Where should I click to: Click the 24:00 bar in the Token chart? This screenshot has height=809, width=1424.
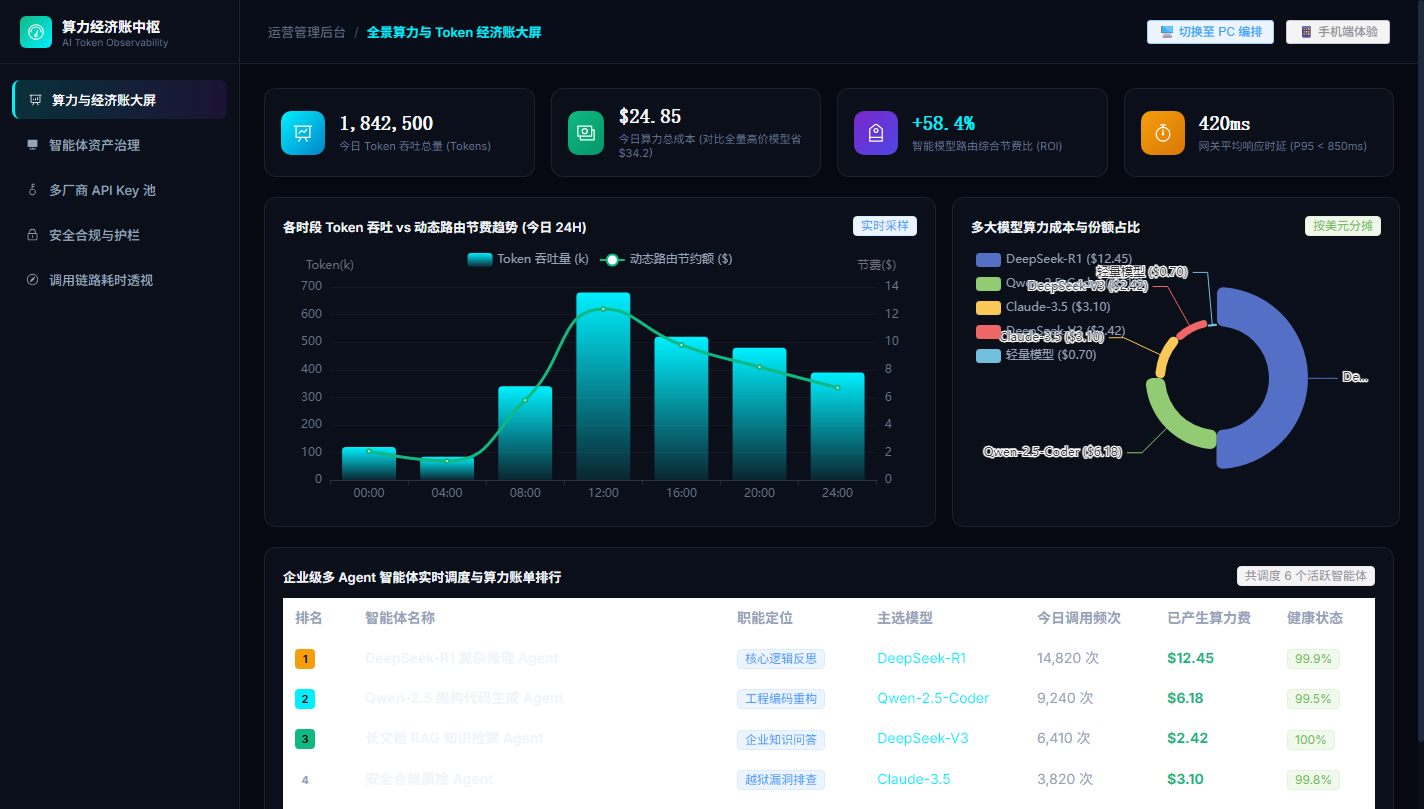837,426
